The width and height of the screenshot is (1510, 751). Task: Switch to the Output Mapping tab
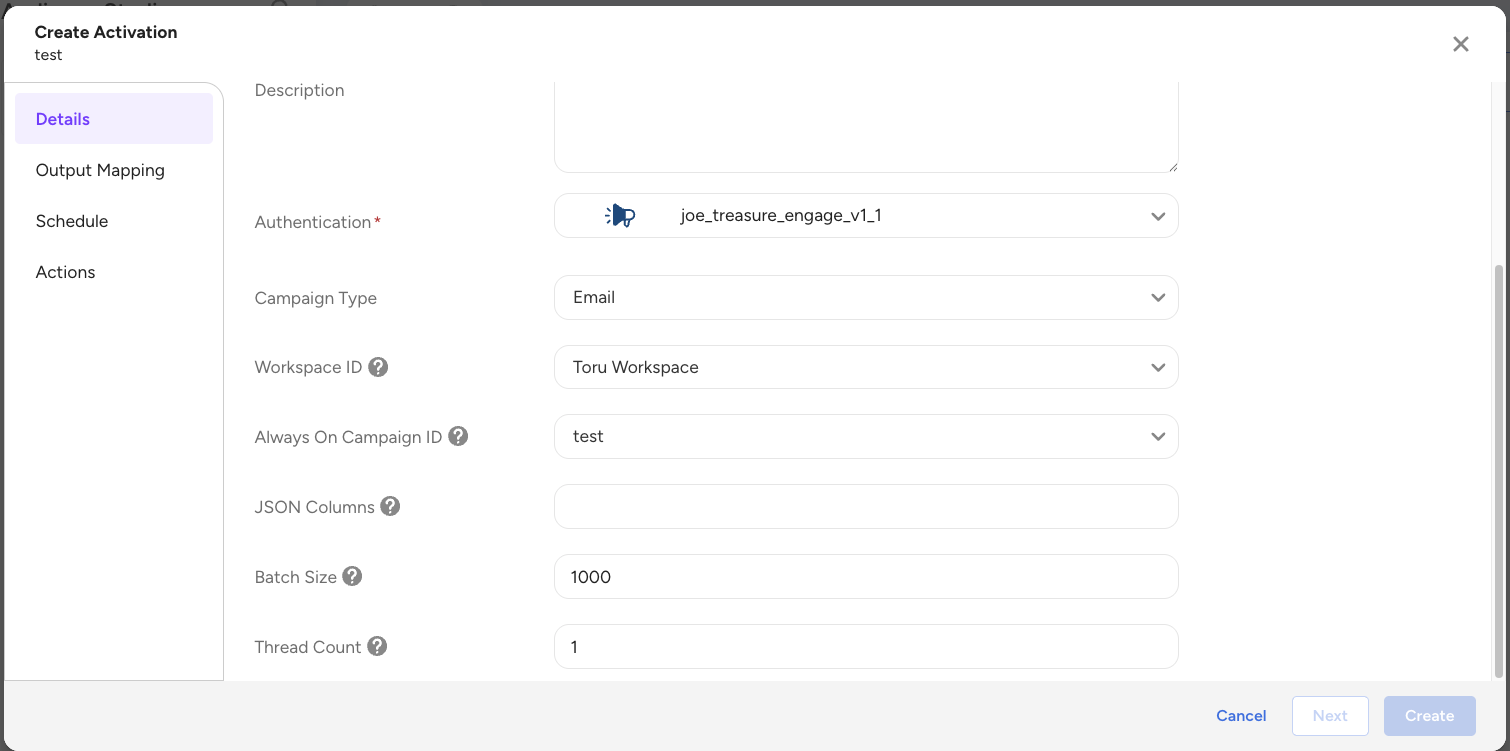click(x=100, y=170)
